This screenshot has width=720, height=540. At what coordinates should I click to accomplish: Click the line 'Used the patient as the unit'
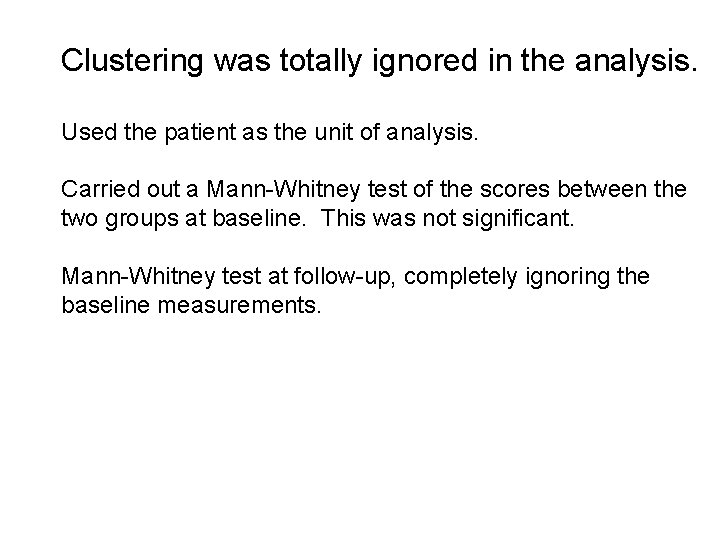[270, 132]
